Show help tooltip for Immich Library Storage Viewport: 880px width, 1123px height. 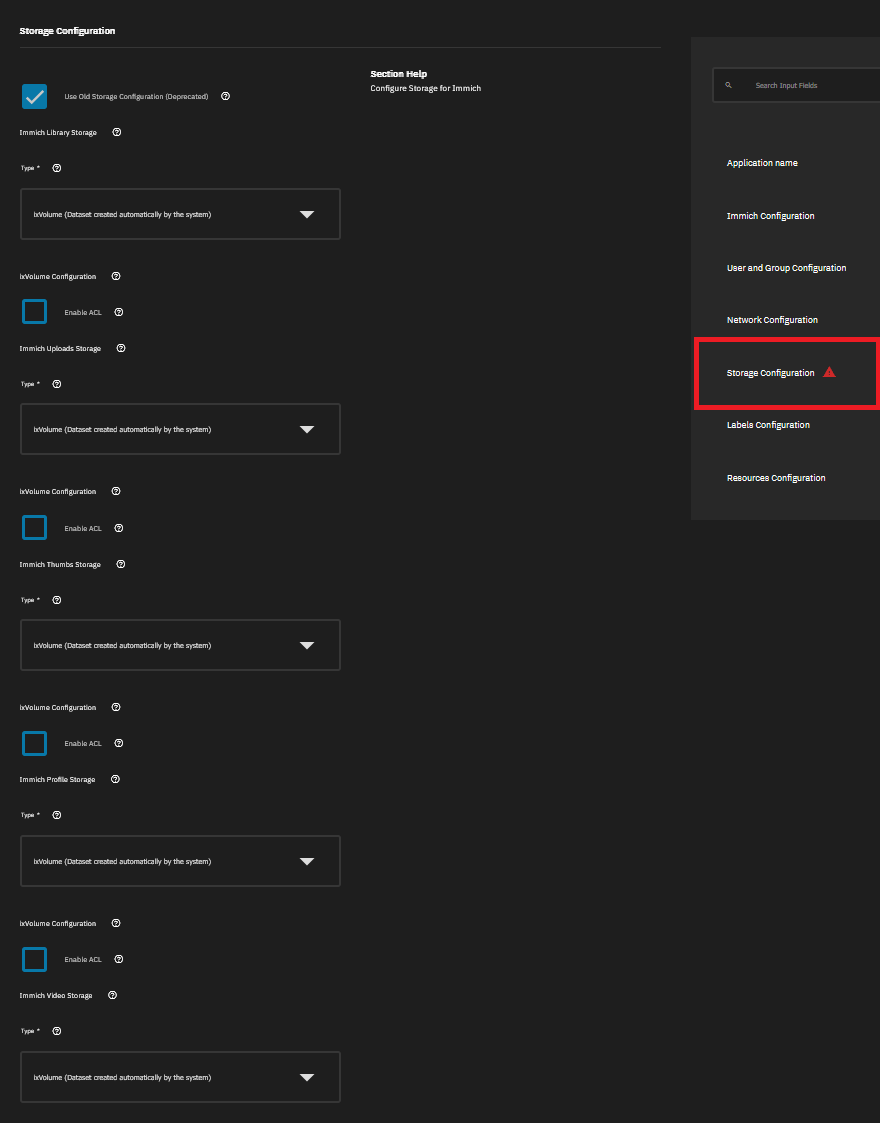117,132
